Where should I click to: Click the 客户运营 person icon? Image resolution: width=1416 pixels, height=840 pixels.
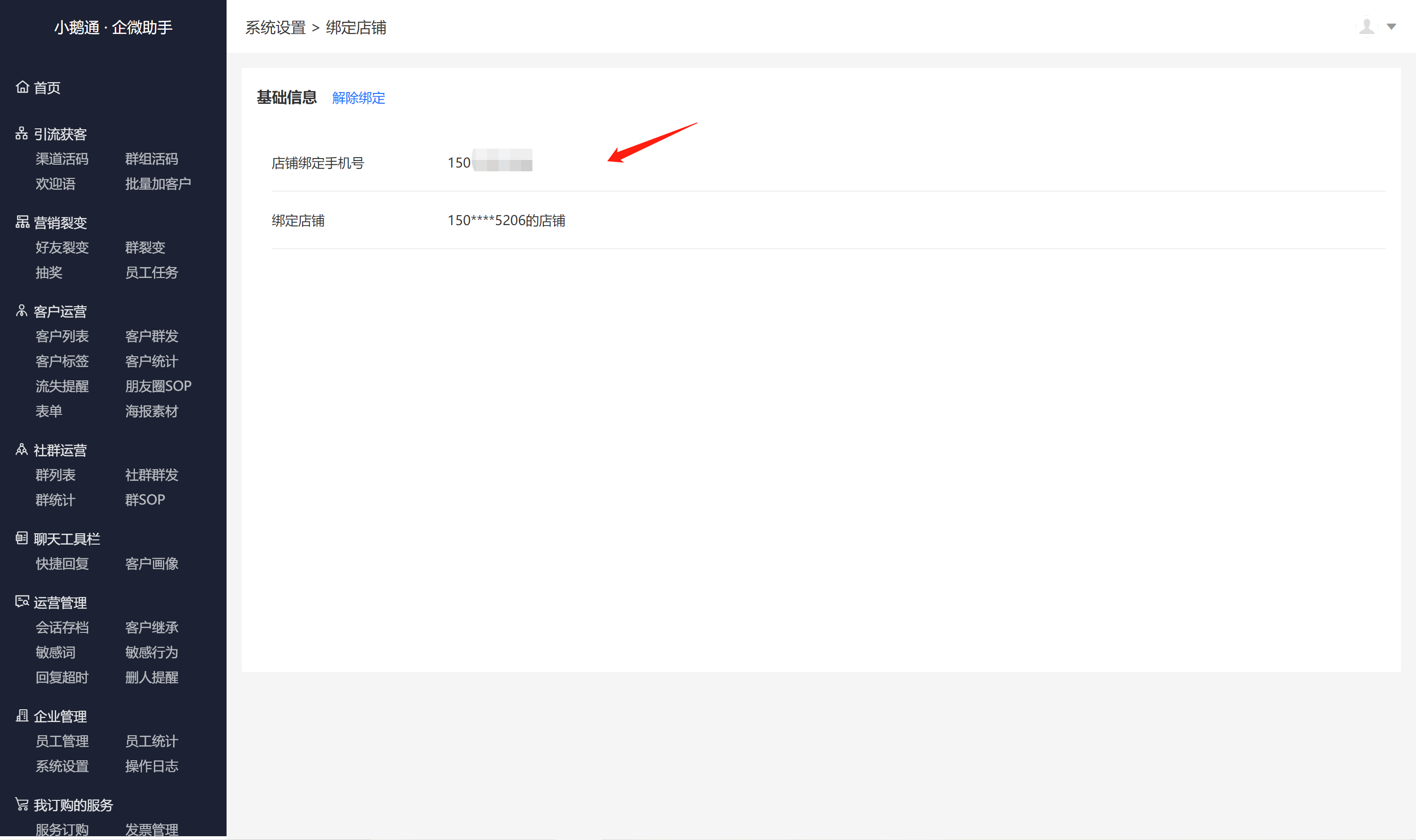[x=22, y=311]
